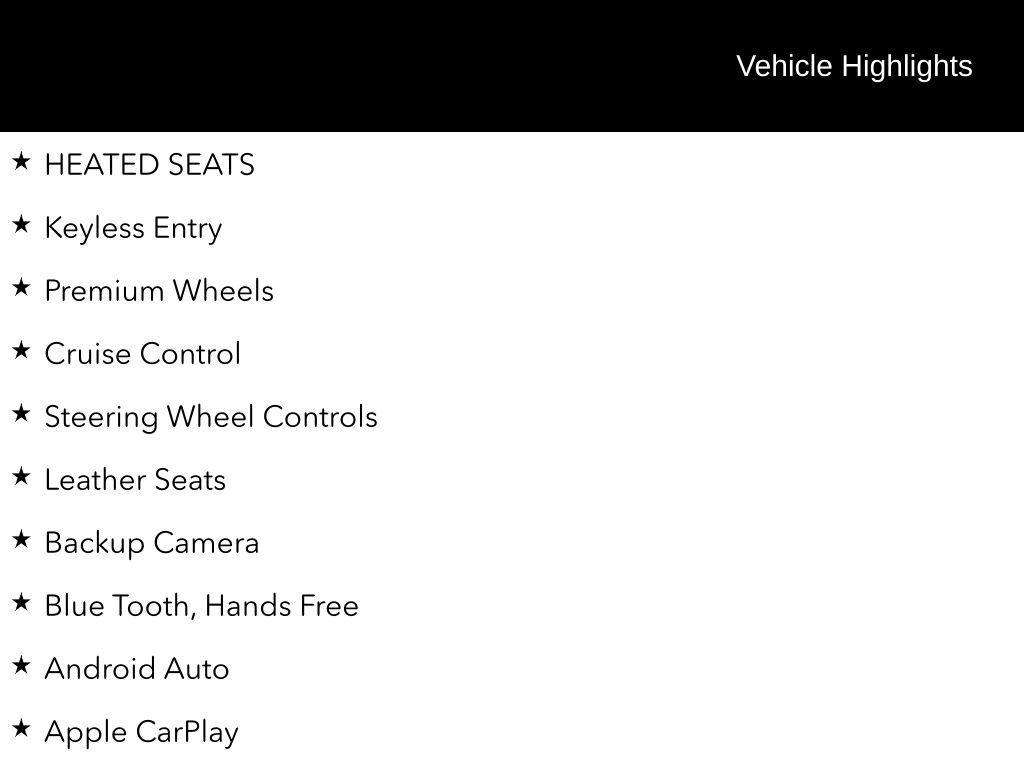
Task: Click the Keyless Entry feature text
Action: point(133,228)
